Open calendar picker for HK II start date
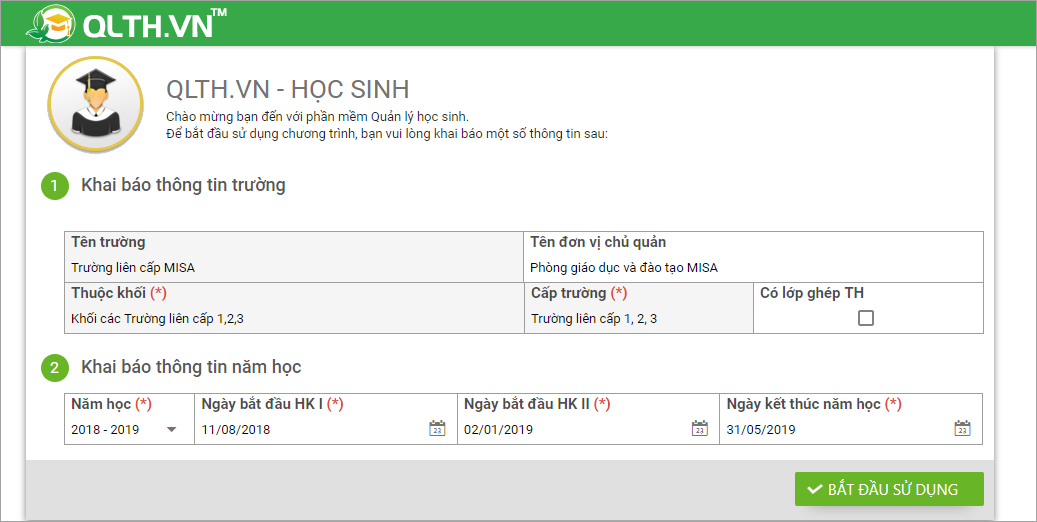This screenshot has height=522, width=1037. (x=699, y=428)
